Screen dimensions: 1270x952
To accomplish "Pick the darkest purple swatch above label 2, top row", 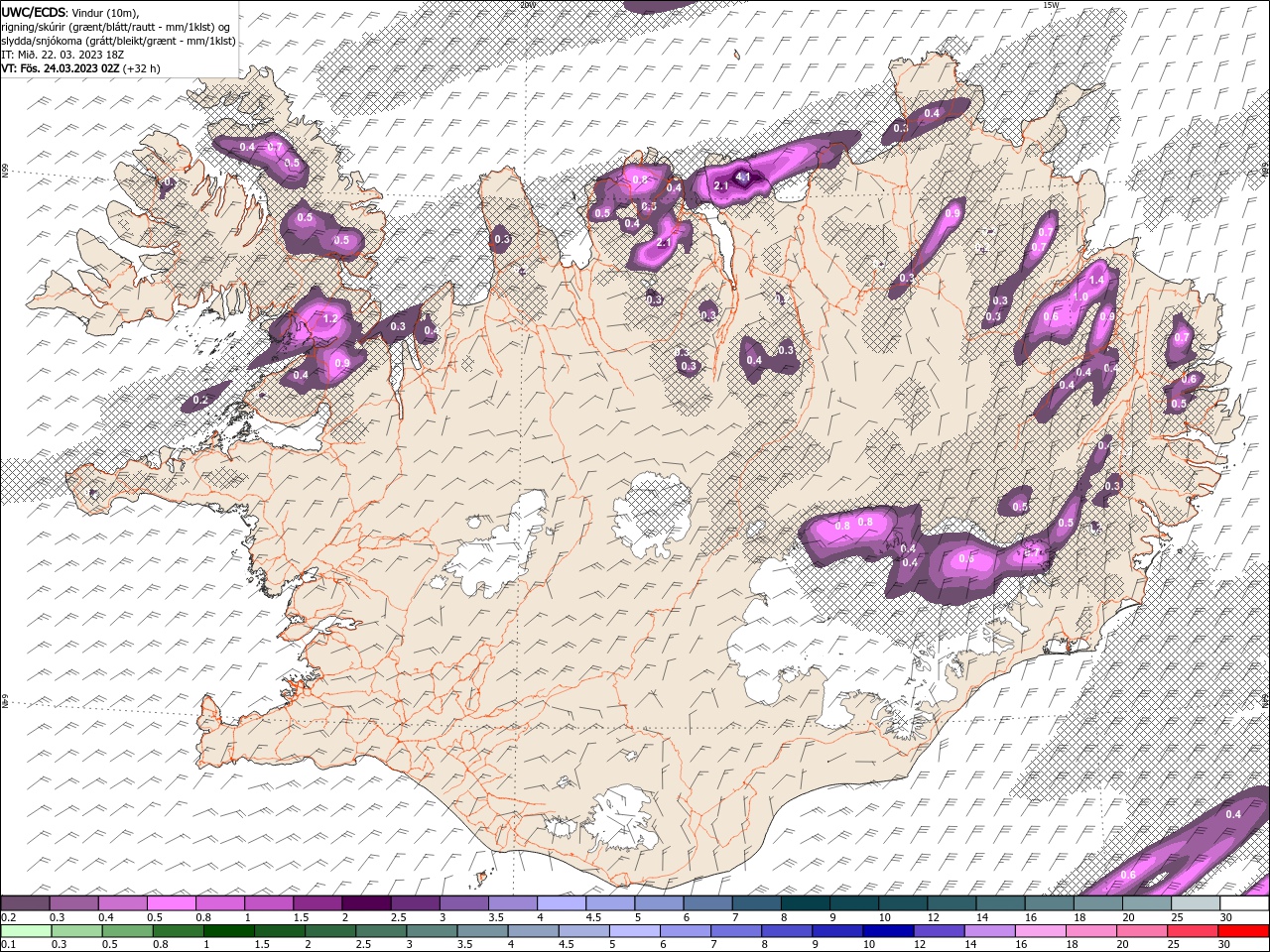I will 366,903.
